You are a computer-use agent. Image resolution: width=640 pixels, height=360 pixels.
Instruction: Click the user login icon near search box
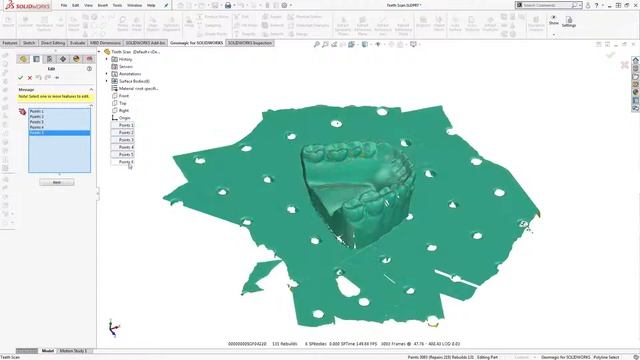588,5
